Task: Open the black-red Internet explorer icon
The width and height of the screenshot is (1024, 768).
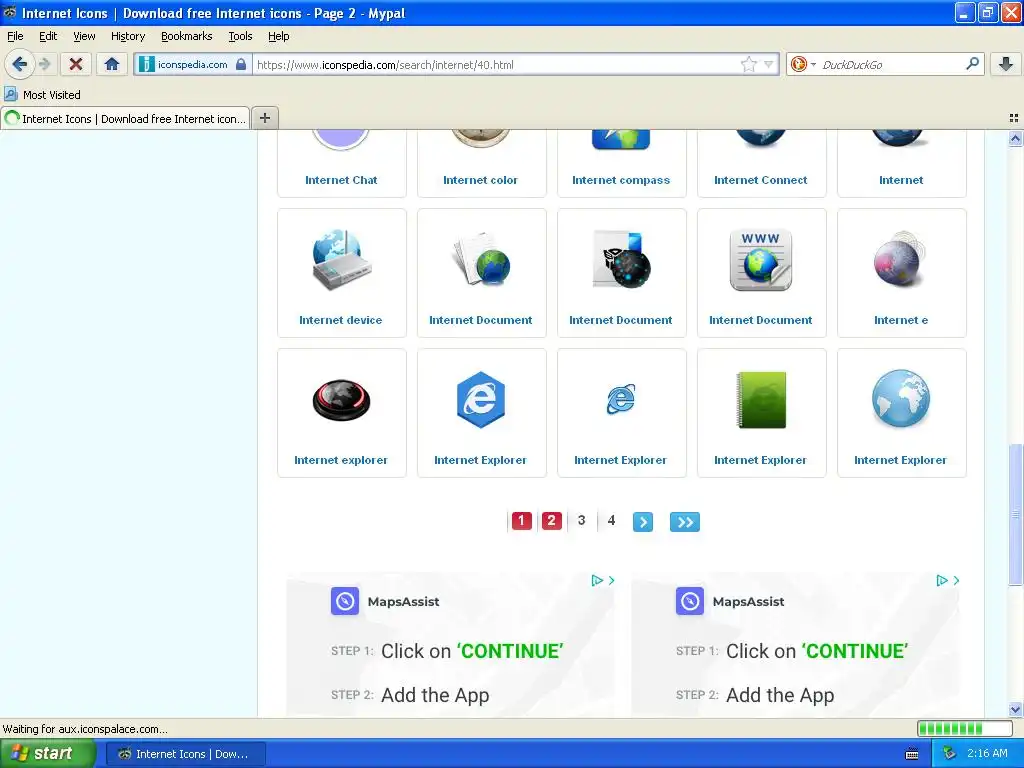Action: point(342,400)
